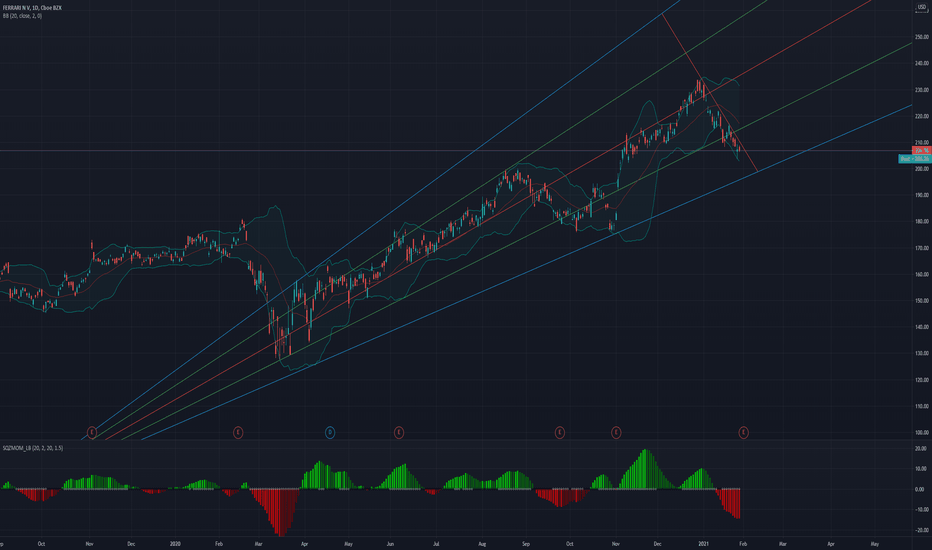Click the 190.00 price axis label

tap(921, 195)
